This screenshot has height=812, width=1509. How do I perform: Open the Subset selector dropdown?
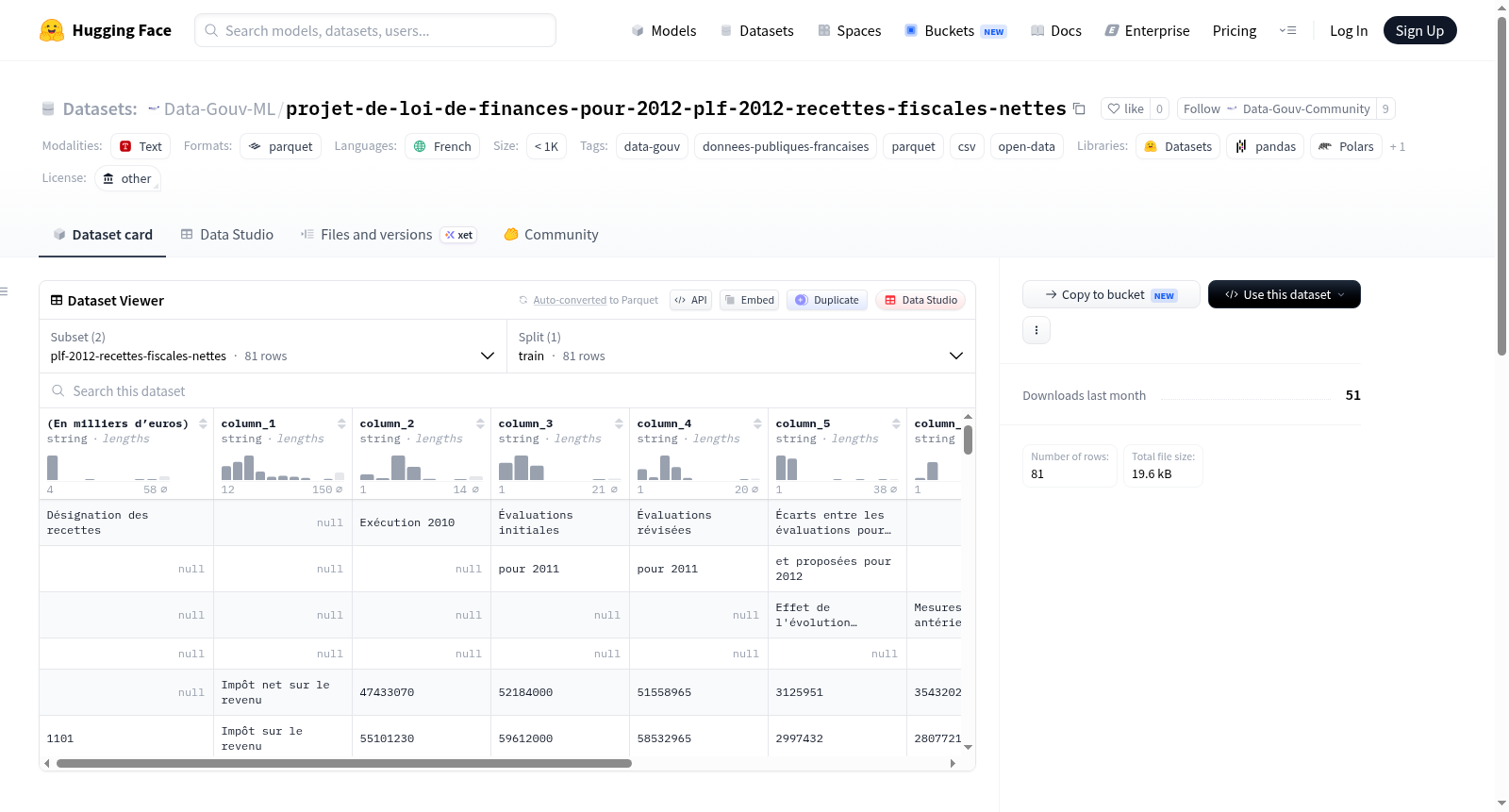273,346
